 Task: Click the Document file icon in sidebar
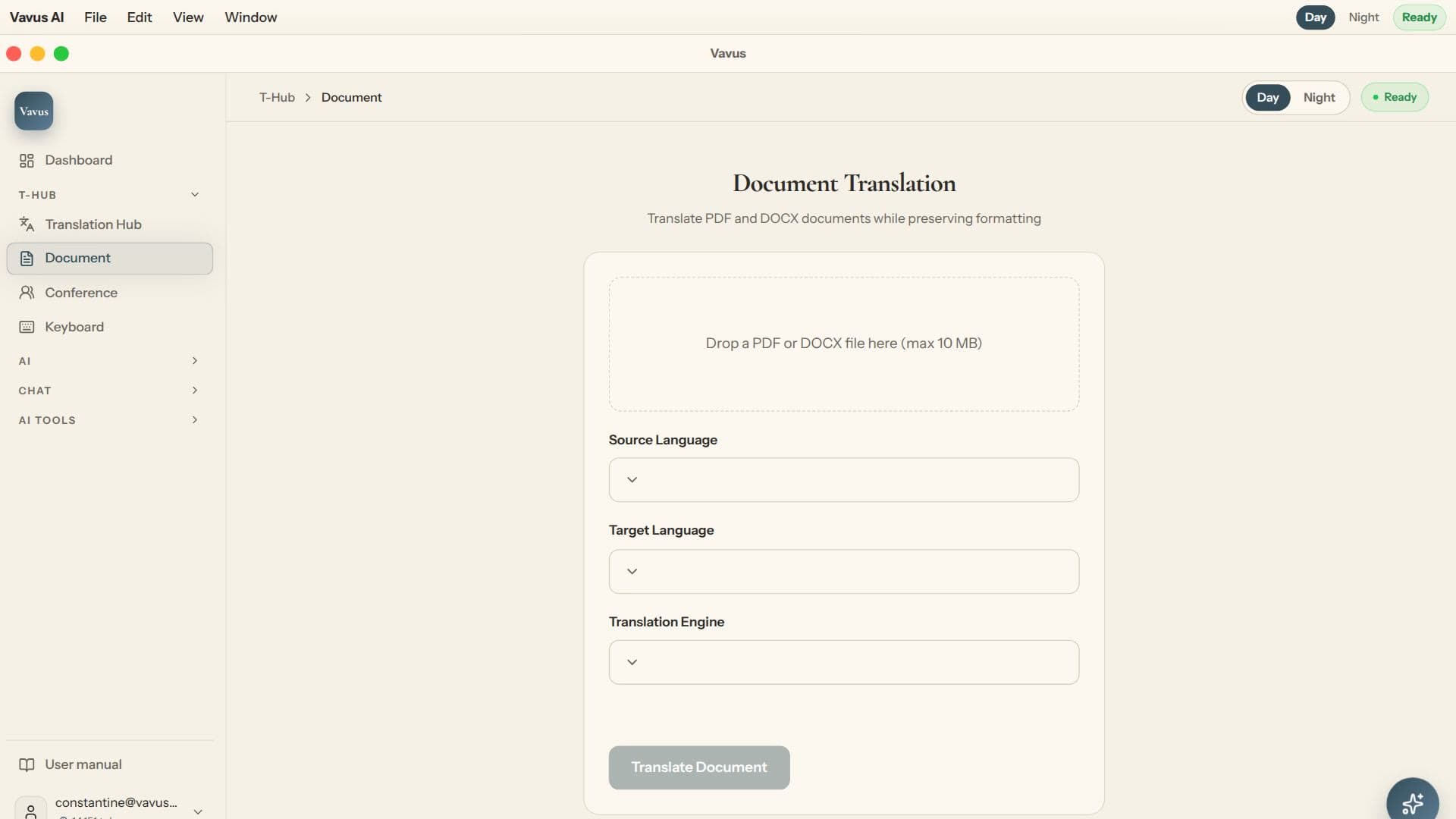coord(27,259)
